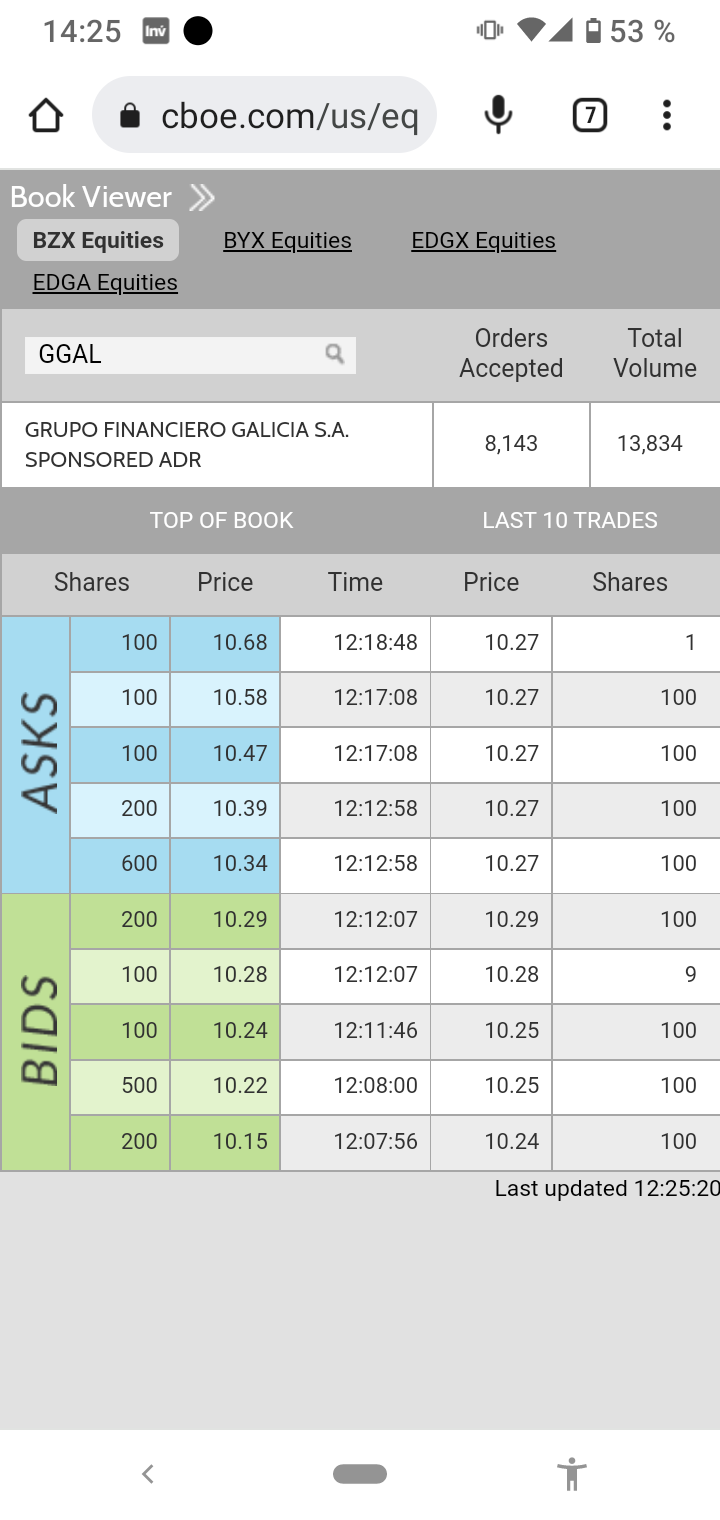Tap the browser home icon

(46, 116)
